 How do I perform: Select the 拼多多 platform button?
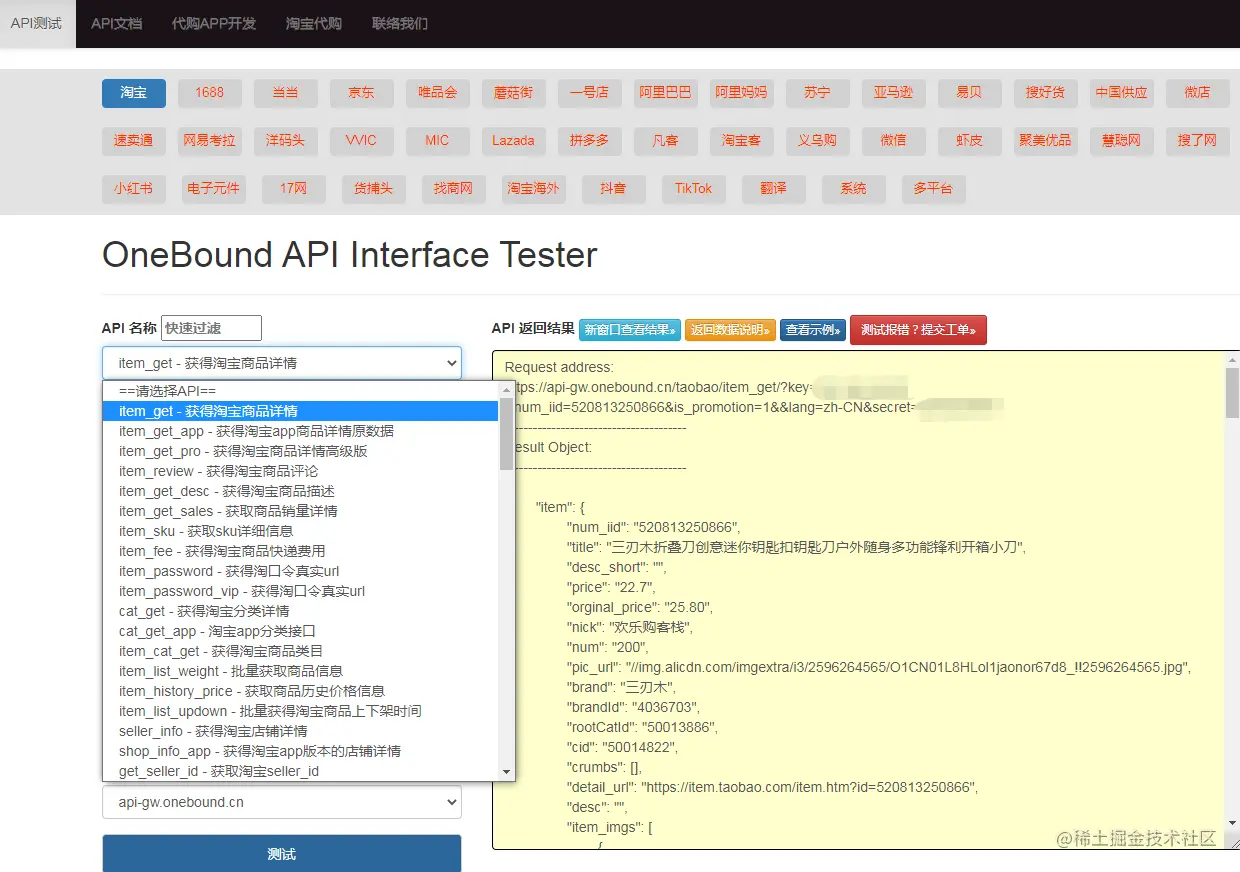(590, 141)
